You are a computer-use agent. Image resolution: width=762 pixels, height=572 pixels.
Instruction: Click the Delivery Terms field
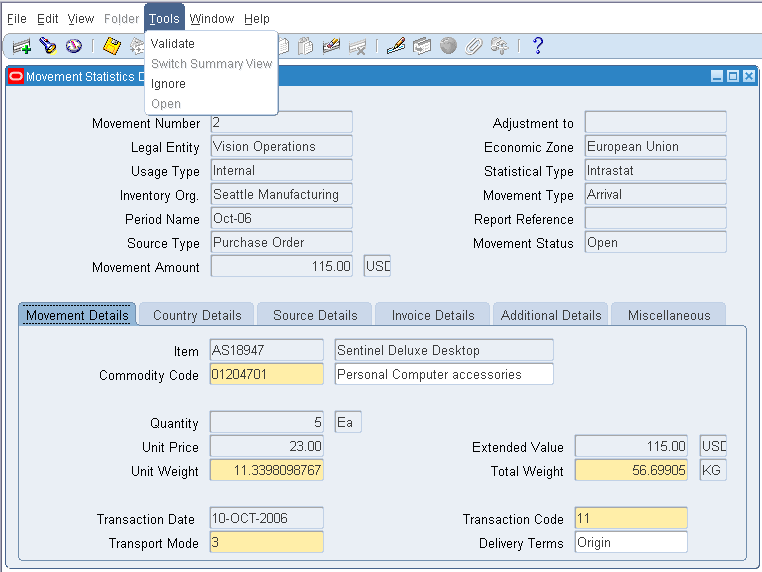(631, 542)
